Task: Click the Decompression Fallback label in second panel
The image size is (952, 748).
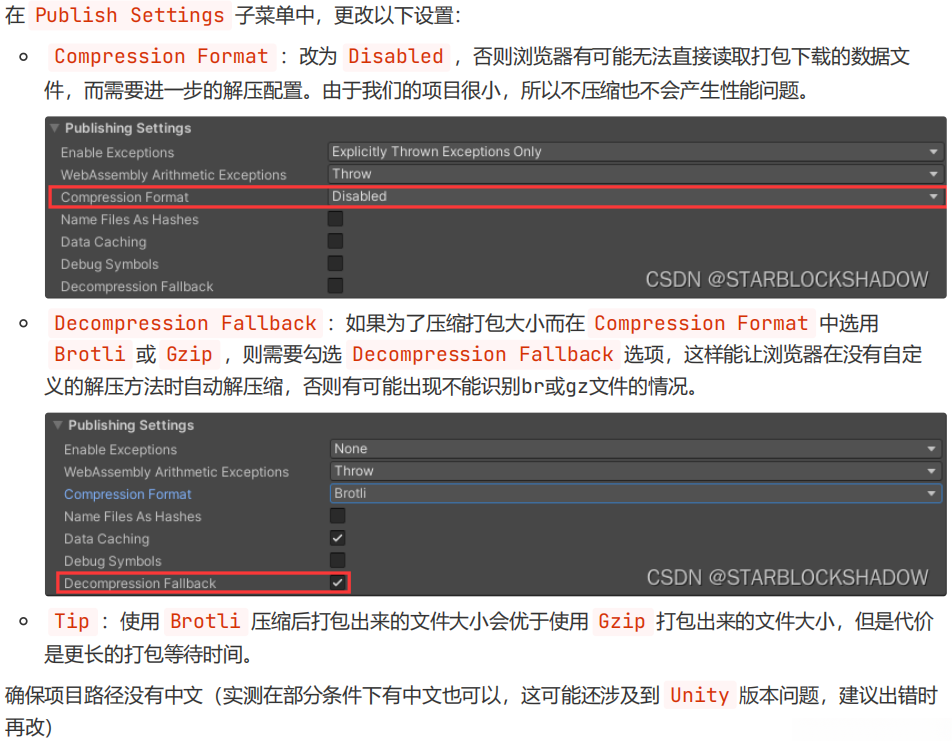Action: [140, 583]
